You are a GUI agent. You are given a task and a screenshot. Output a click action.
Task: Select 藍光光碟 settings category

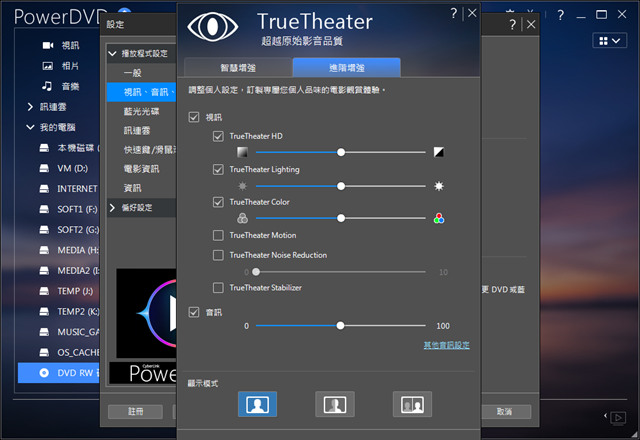[x=142, y=111]
